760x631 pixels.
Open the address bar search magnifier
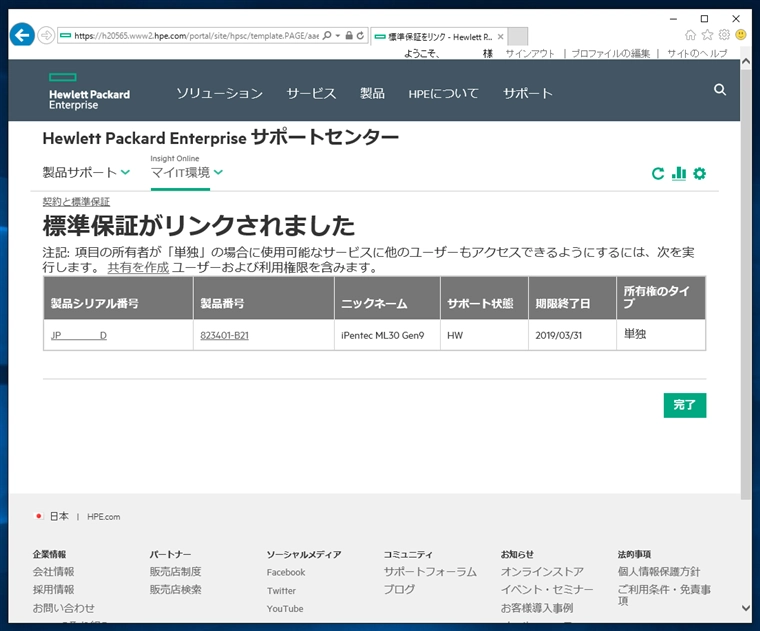click(x=327, y=35)
